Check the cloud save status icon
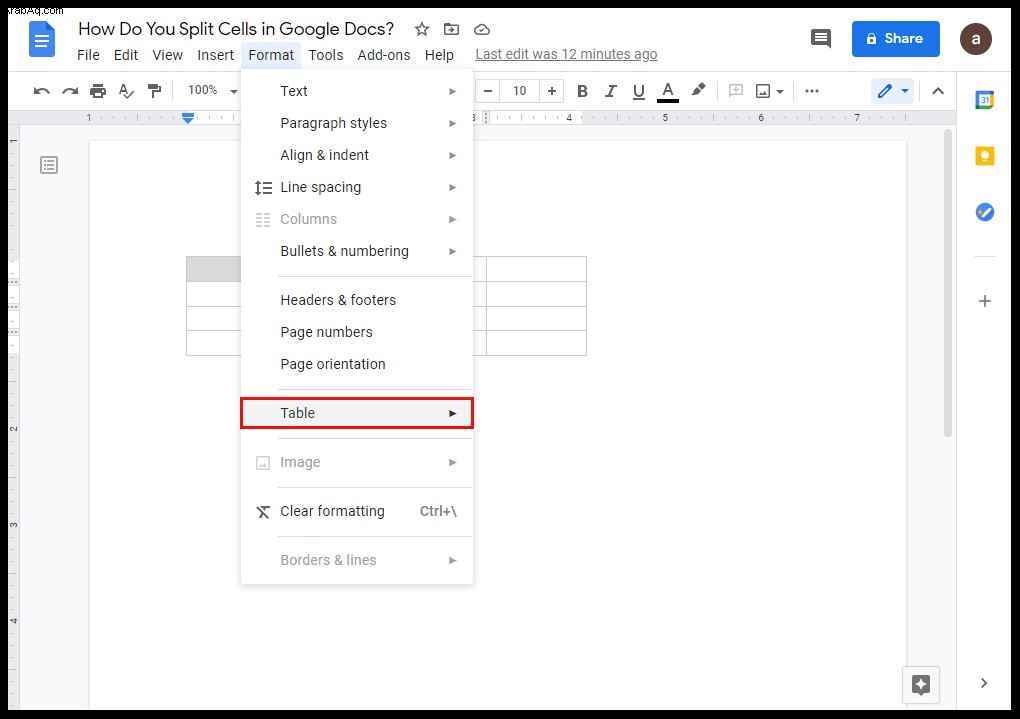The height and width of the screenshot is (719, 1020). tap(481, 29)
